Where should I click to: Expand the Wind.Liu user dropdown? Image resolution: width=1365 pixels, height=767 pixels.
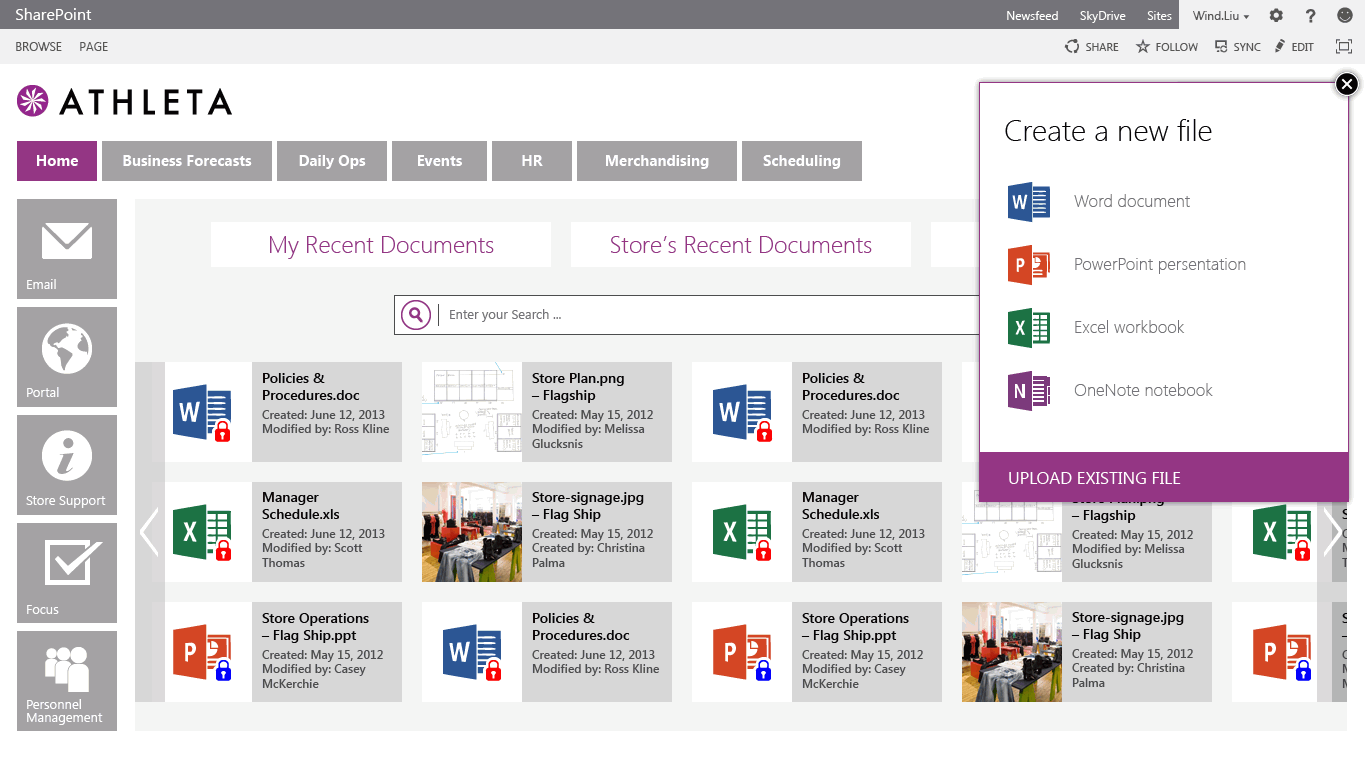click(x=1221, y=16)
